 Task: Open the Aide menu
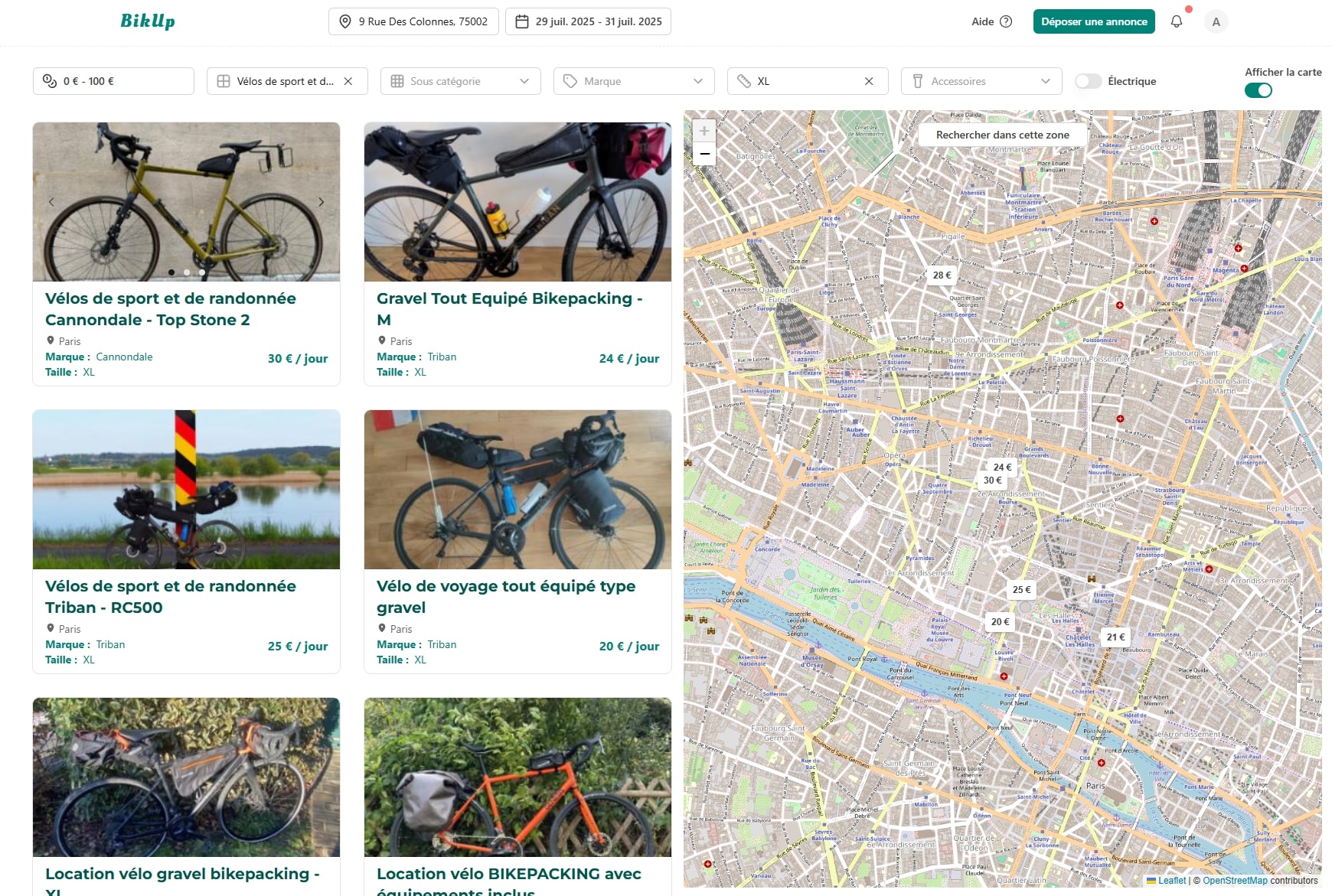[982, 21]
